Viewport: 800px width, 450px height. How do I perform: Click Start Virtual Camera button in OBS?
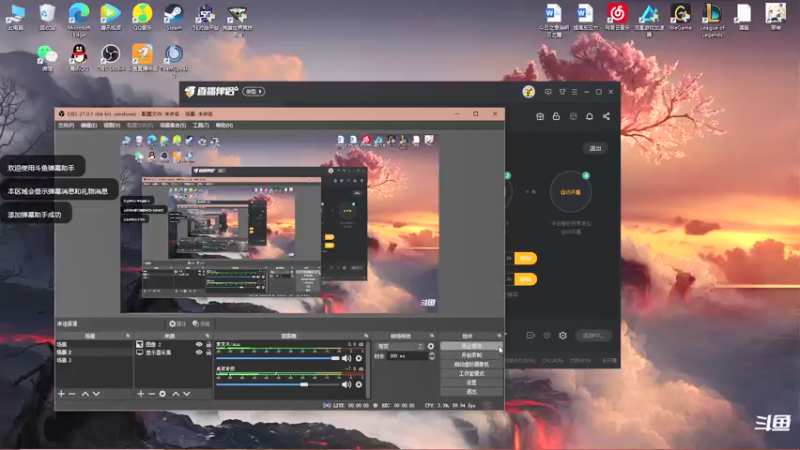[x=471, y=364]
